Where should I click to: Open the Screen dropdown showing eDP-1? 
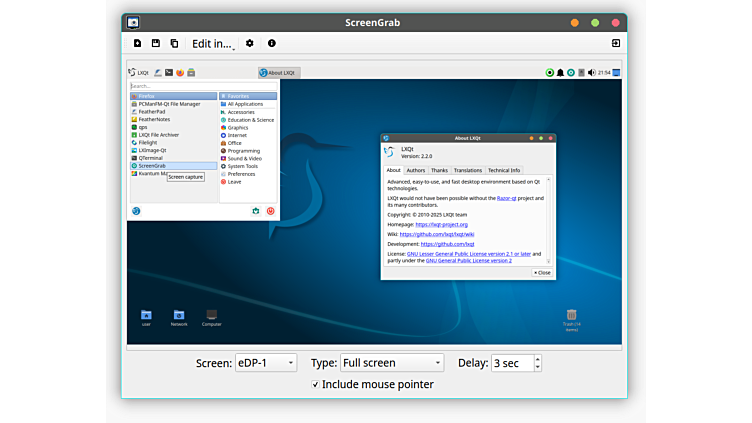(x=265, y=363)
